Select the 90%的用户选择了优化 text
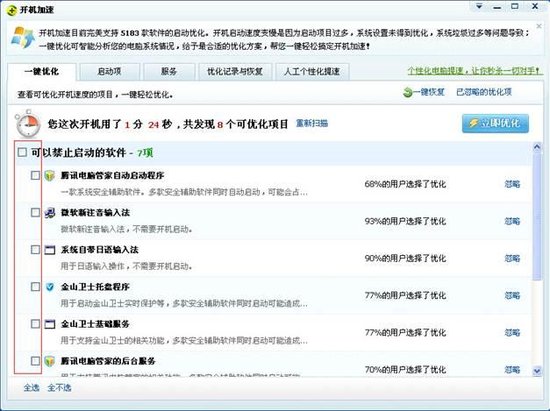 coord(405,258)
